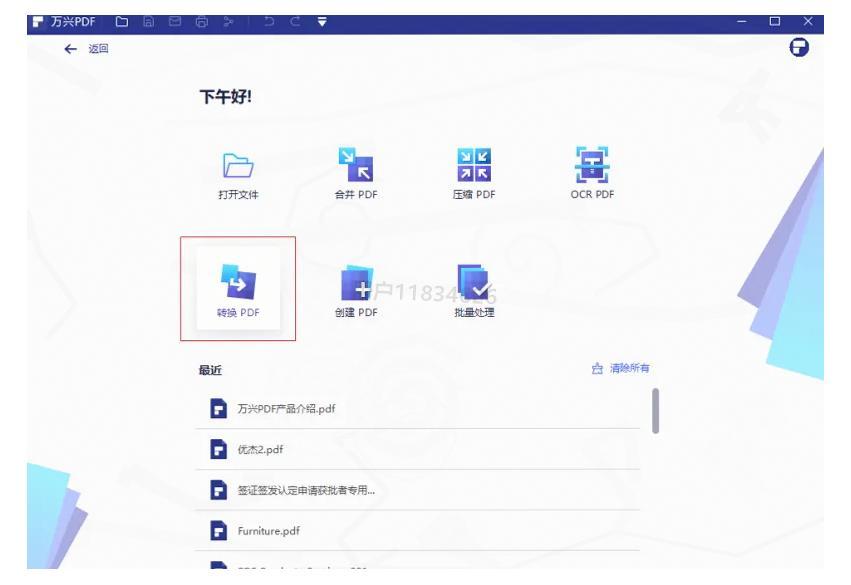The height and width of the screenshot is (585, 851).
Task: Click file icon next to 优杰2.pdf
Action: coord(218,449)
